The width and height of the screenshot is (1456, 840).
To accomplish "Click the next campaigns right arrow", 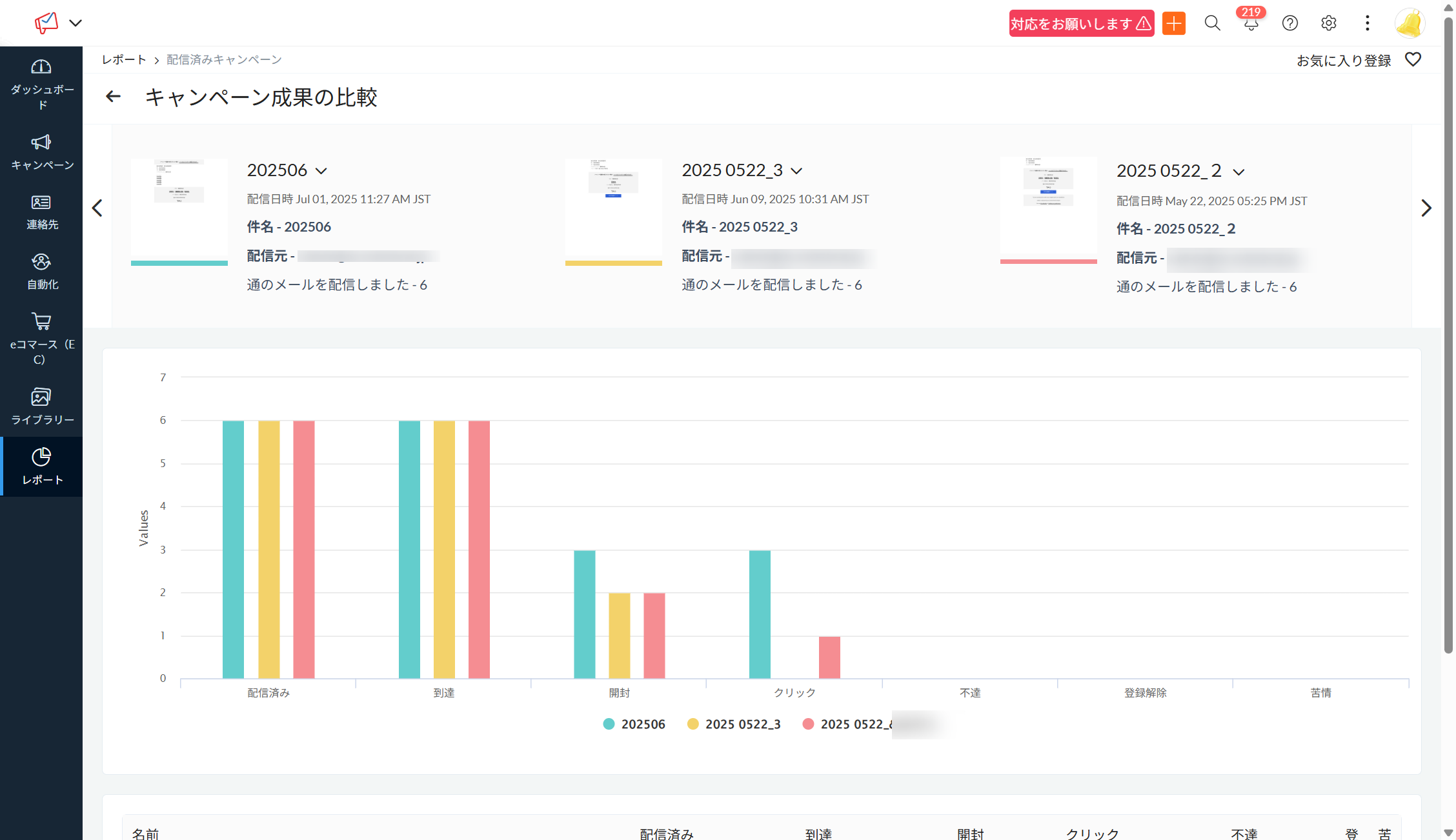I will [1426, 208].
